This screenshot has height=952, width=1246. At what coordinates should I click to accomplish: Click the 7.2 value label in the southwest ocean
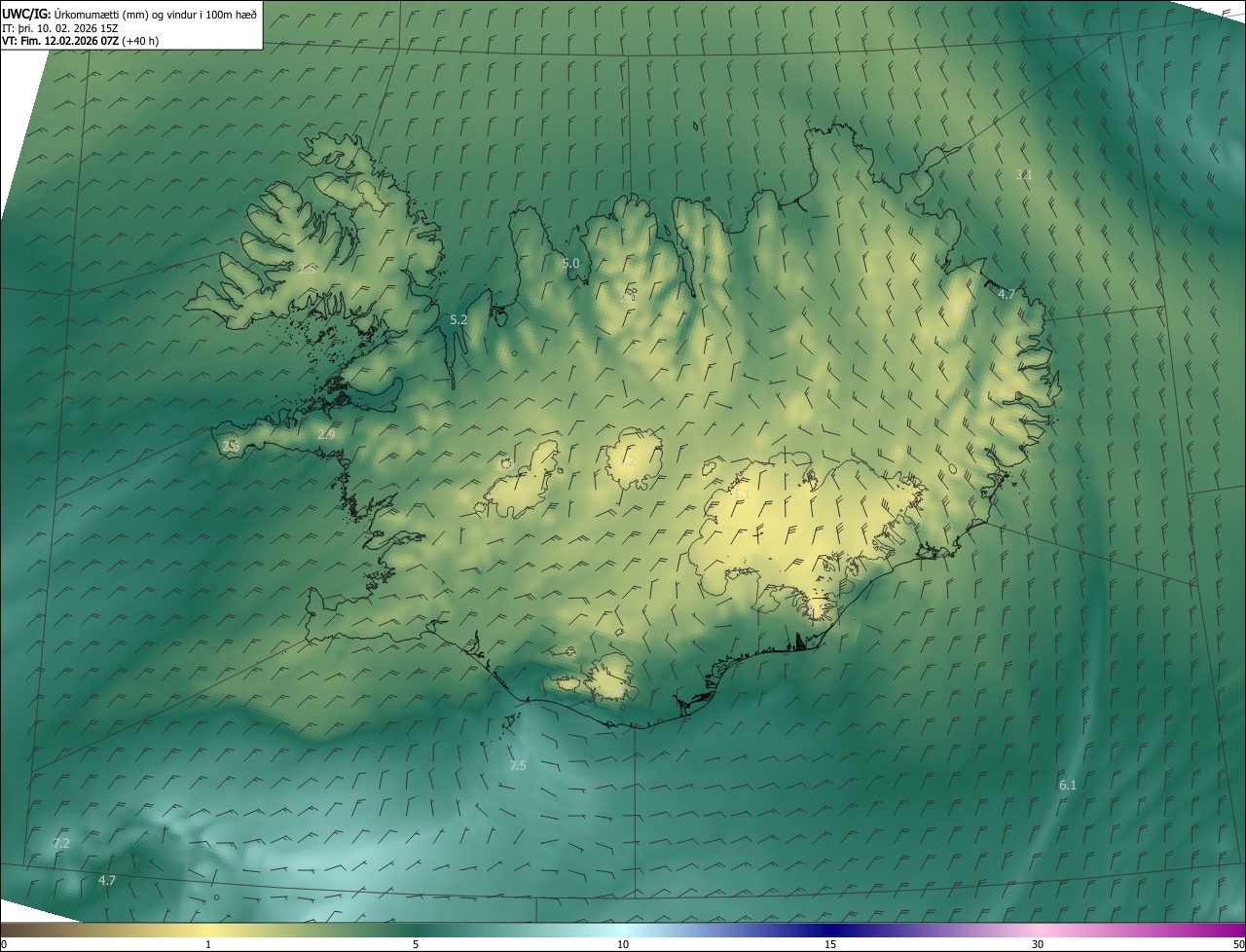click(x=61, y=843)
